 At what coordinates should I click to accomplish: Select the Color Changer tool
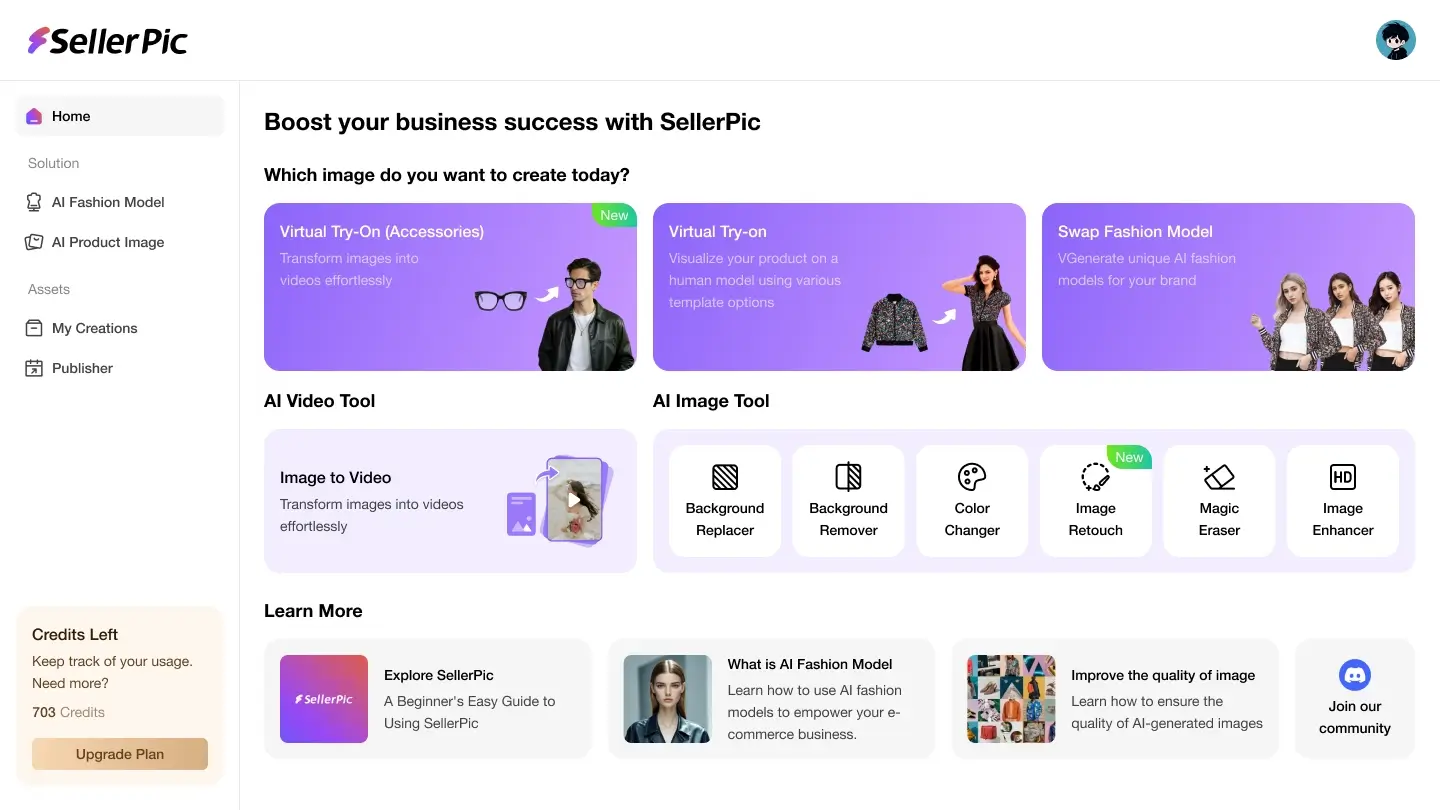tap(971, 500)
